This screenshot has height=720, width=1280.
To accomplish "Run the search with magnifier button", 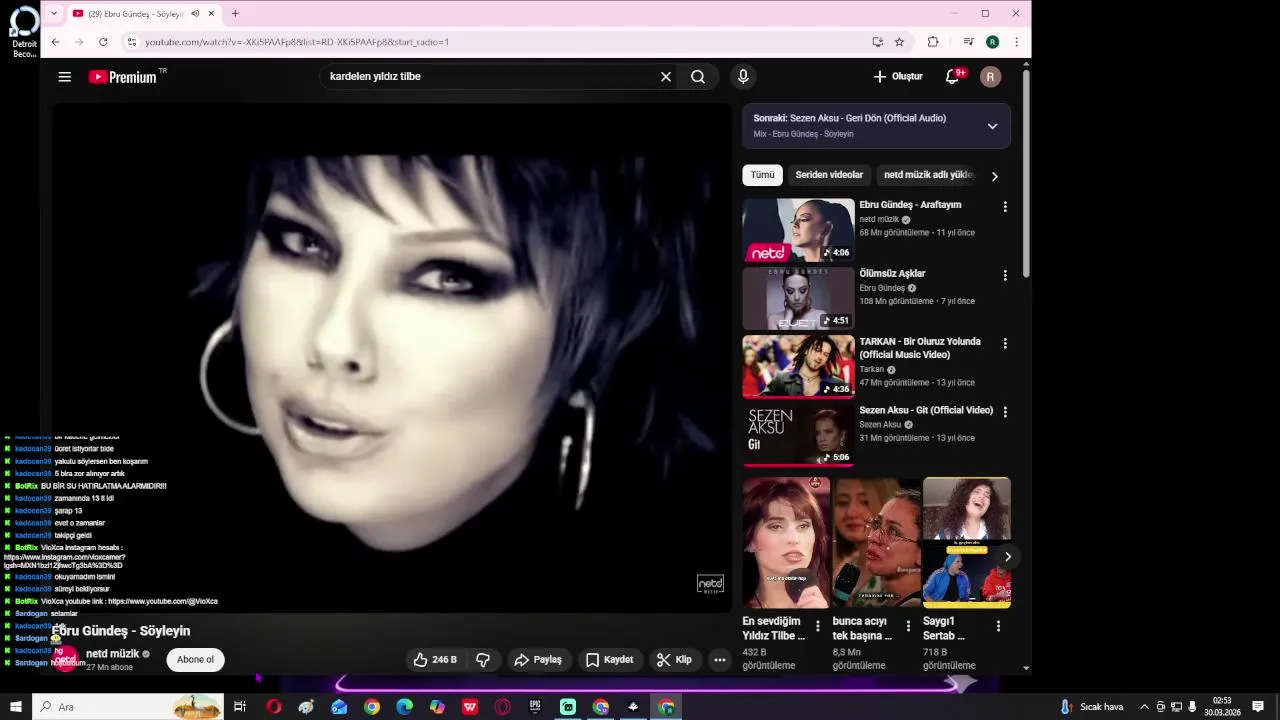I will [x=698, y=77].
